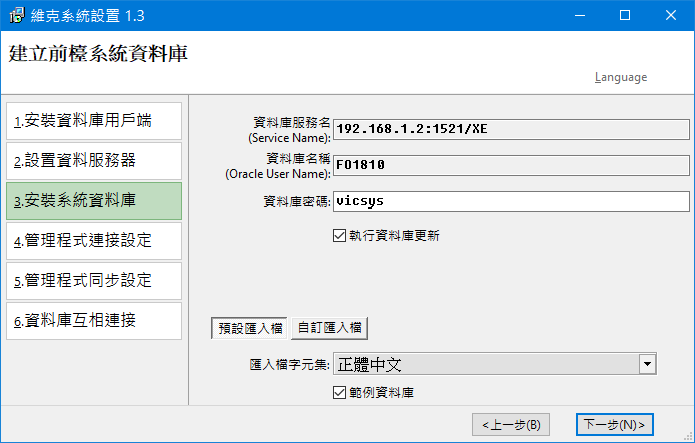
Task: Select step 3 安裝系統資料庫
Action: coord(94,201)
